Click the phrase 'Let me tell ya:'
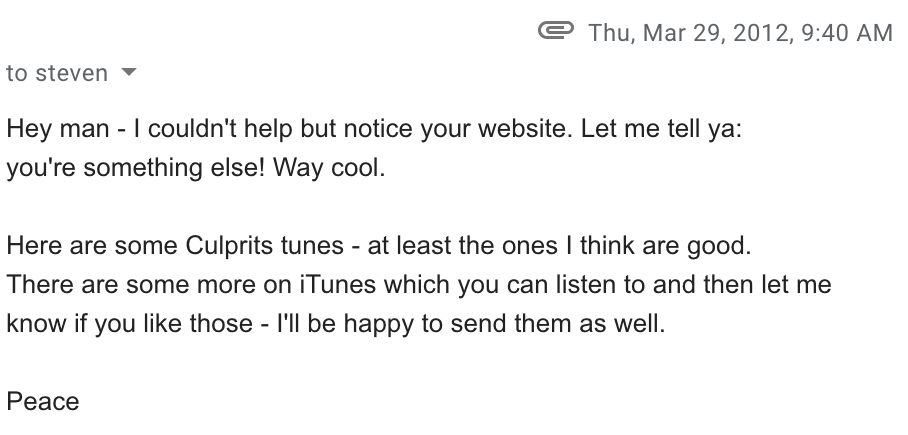This screenshot has height=435, width=908. click(x=661, y=129)
